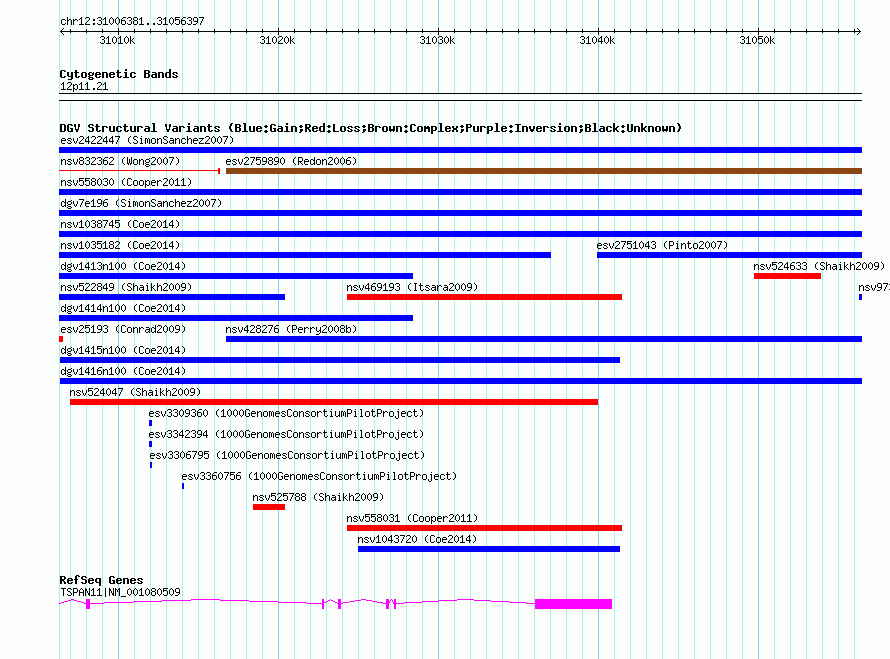Image resolution: width=890 pixels, height=659 pixels.
Task: Open nsv525788 (Shaikh2009) variant label
Action: pyautogui.click(x=318, y=497)
